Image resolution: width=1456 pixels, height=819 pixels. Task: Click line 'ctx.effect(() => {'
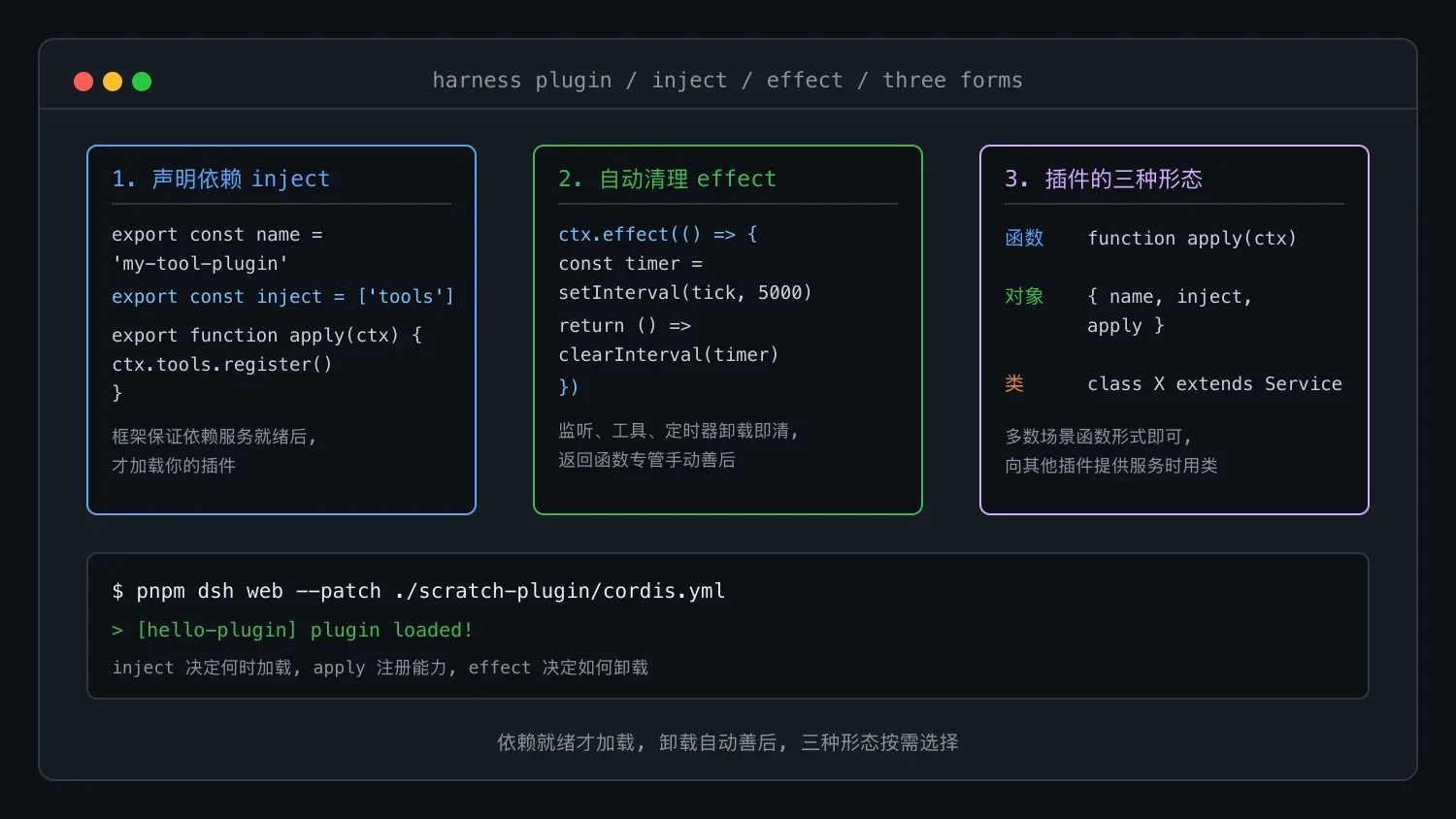point(658,235)
